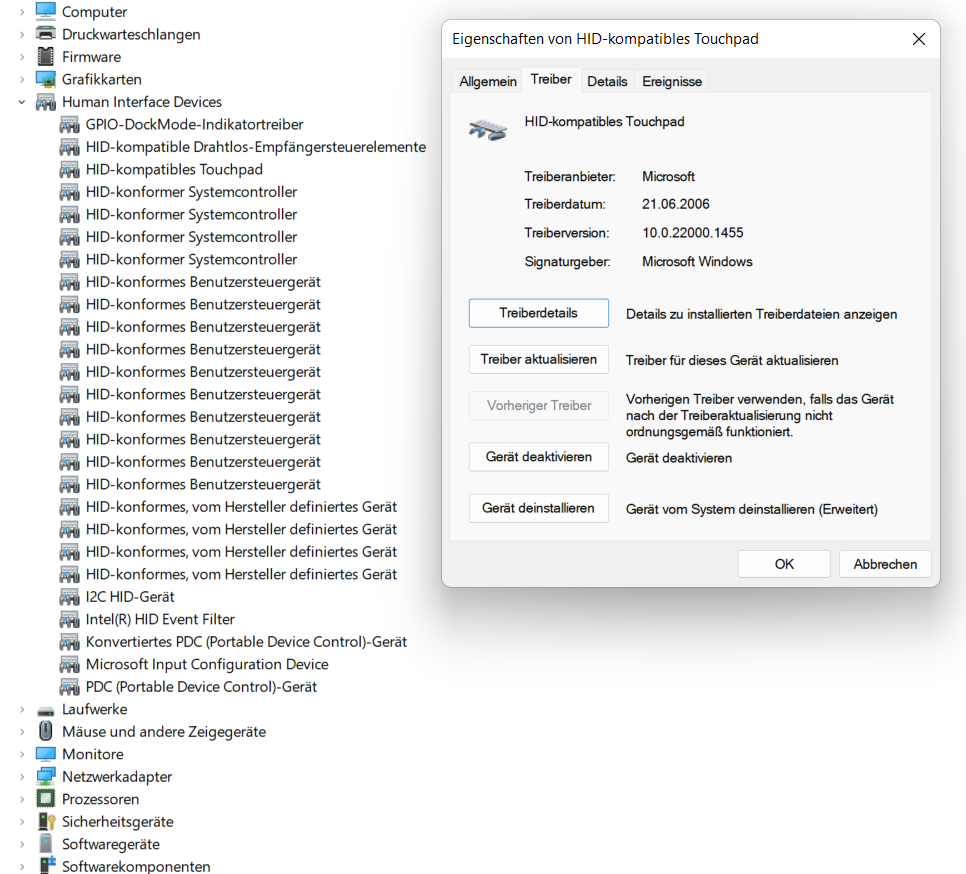Click the Mäuse und andere Zeigegeräte icon
Screen dimensions: 966x874
[46, 732]
